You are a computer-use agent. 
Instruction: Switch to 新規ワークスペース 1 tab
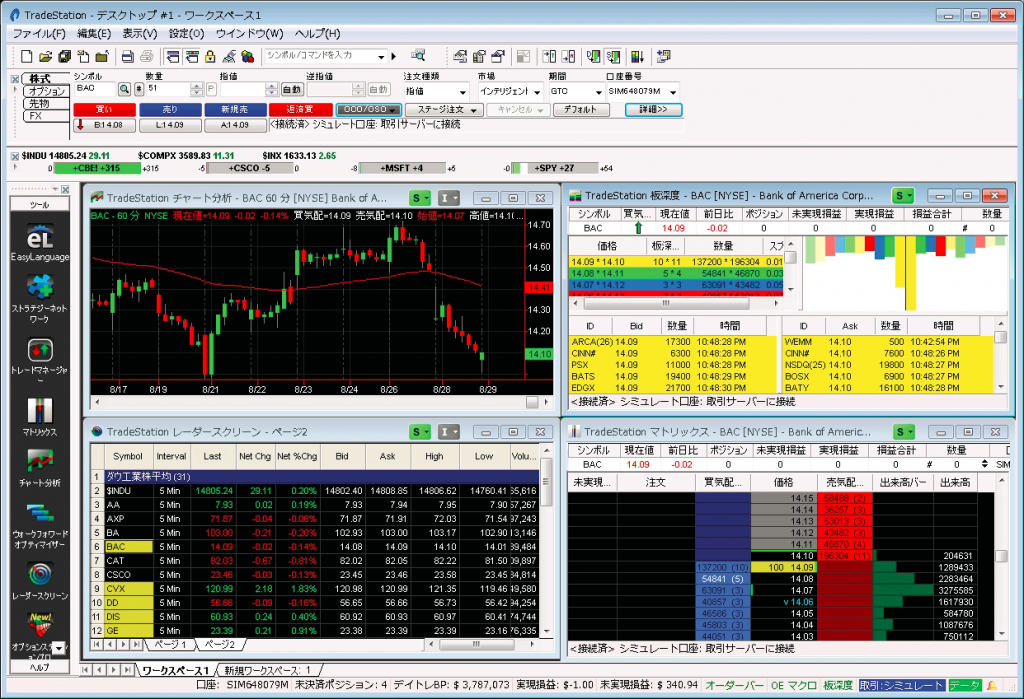click(x=267, y=669)
